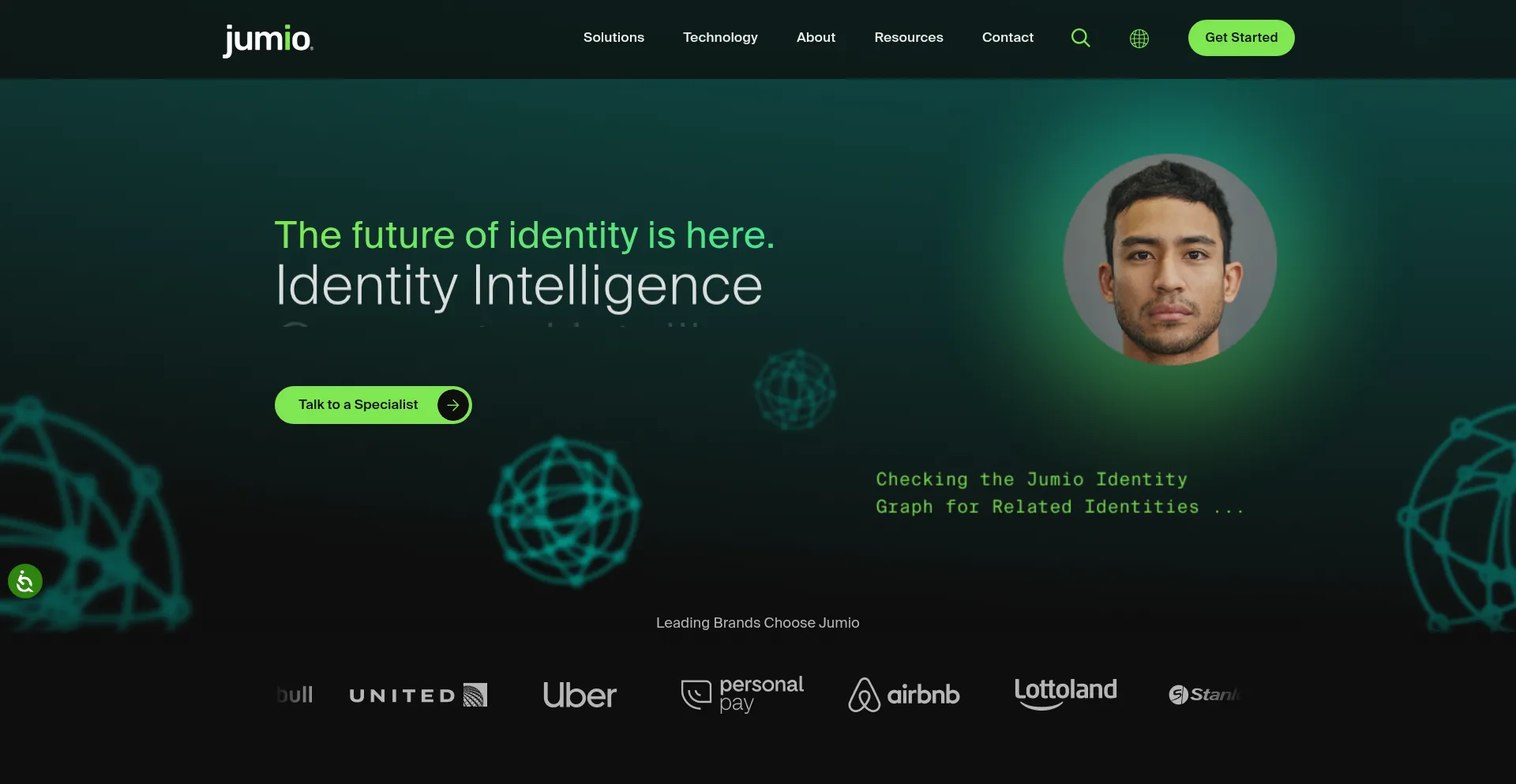The image size is (1516, 784).
Task: Click the partially visible Stanley logo
Action: click(1205, 695)
